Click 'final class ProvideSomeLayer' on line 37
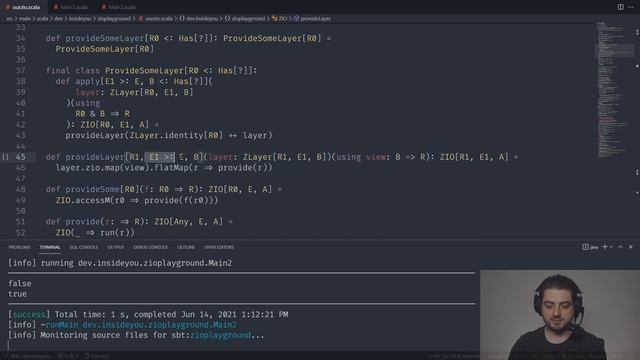The image size is (640, 360). point(115,71)
